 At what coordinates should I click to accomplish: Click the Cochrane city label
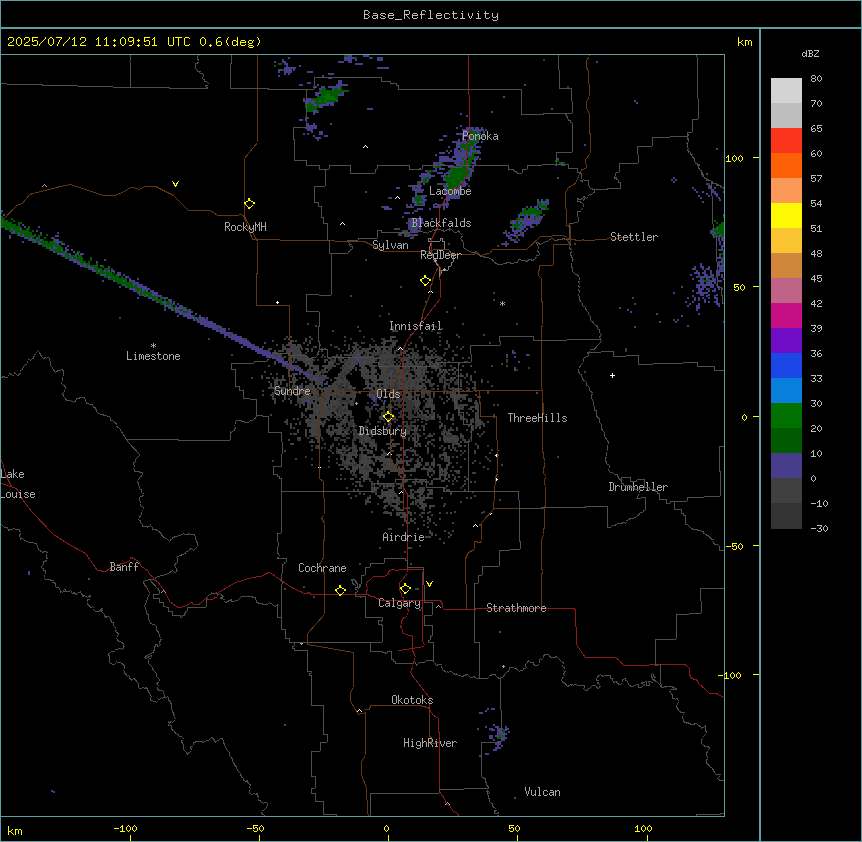click(322, 568)
